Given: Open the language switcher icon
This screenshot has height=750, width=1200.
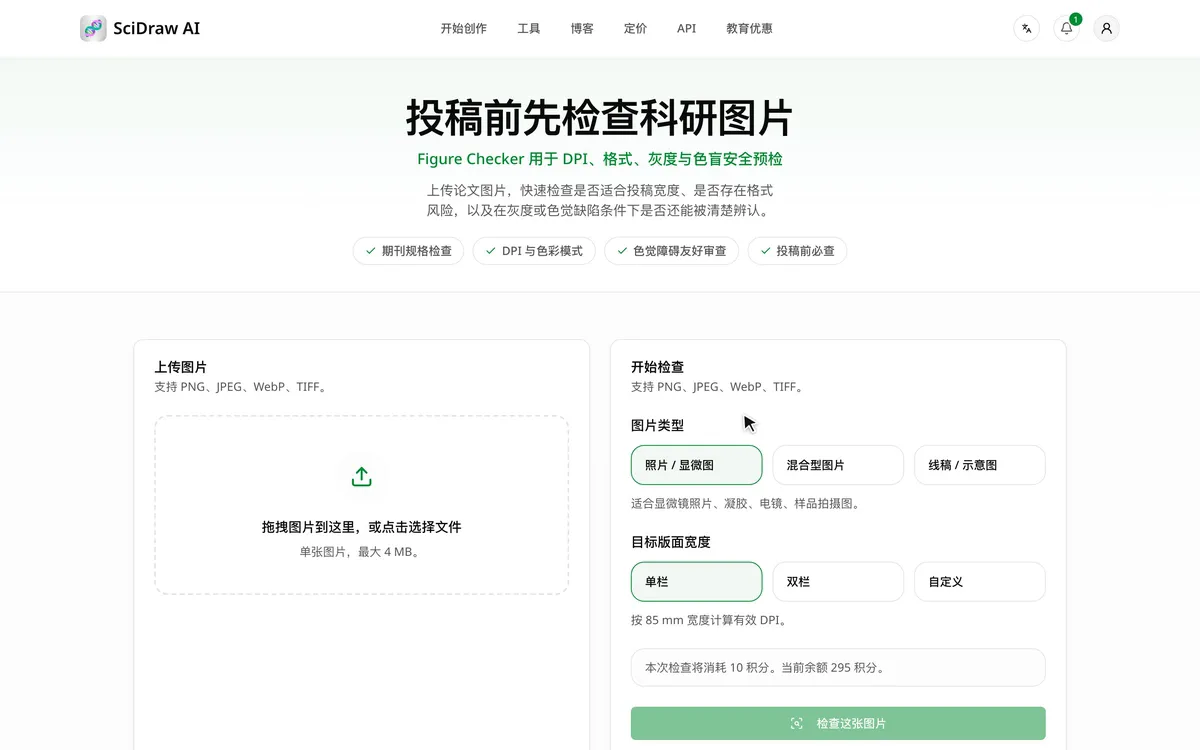Looking at the screenshot, I should point(1026,28).
